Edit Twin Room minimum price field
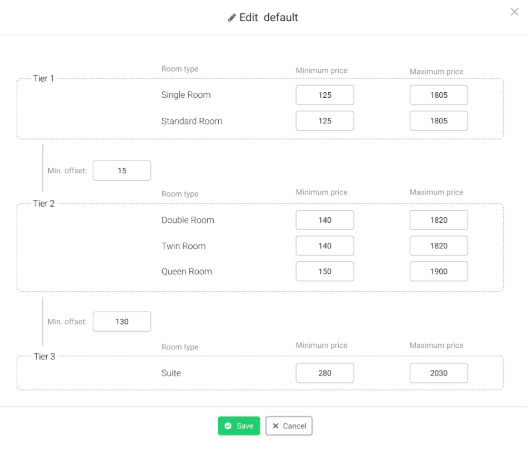This screenshot has height=454, width=528. point(325,246)
